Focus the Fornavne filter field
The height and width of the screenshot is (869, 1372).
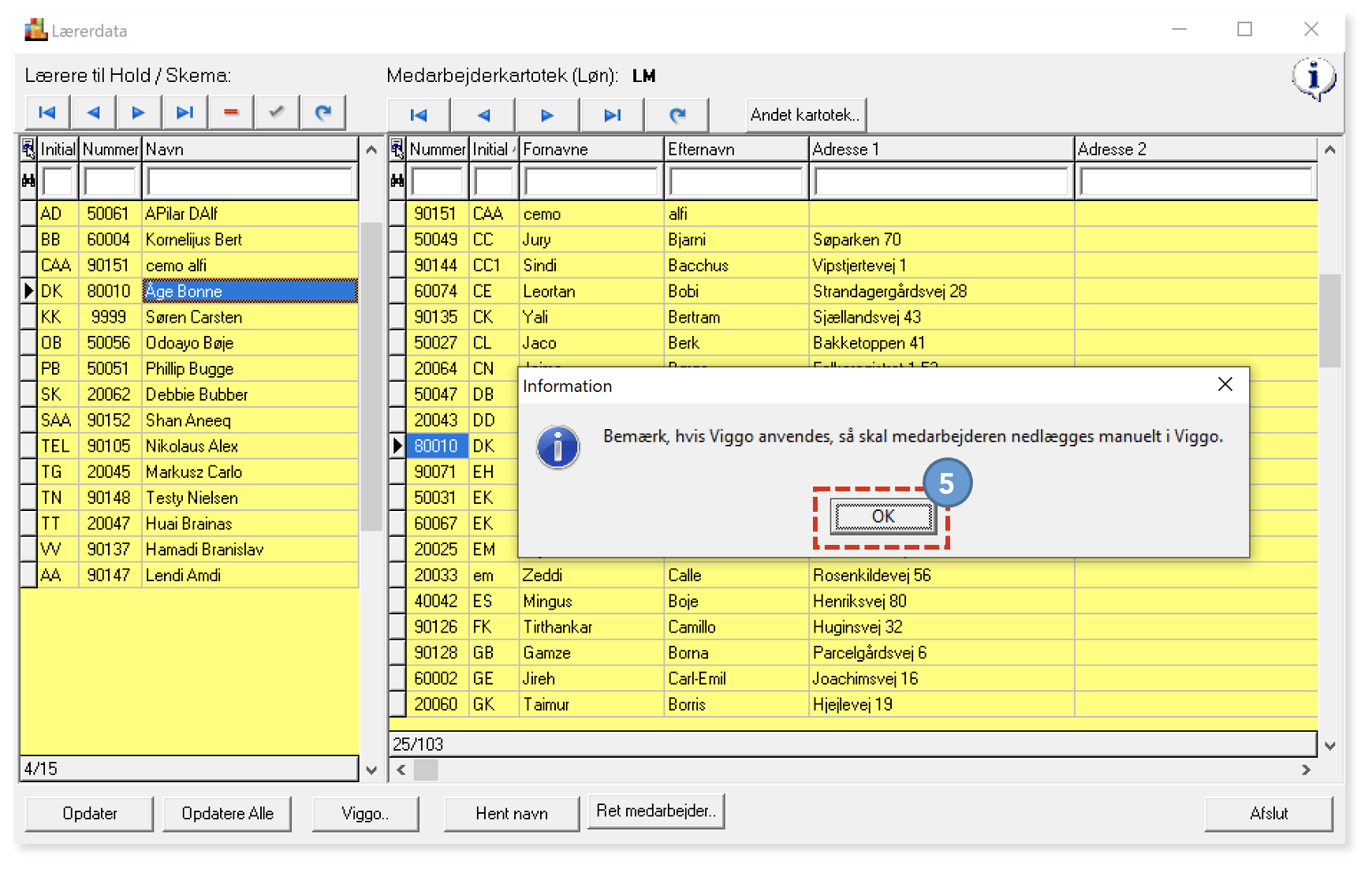[591, 181]
